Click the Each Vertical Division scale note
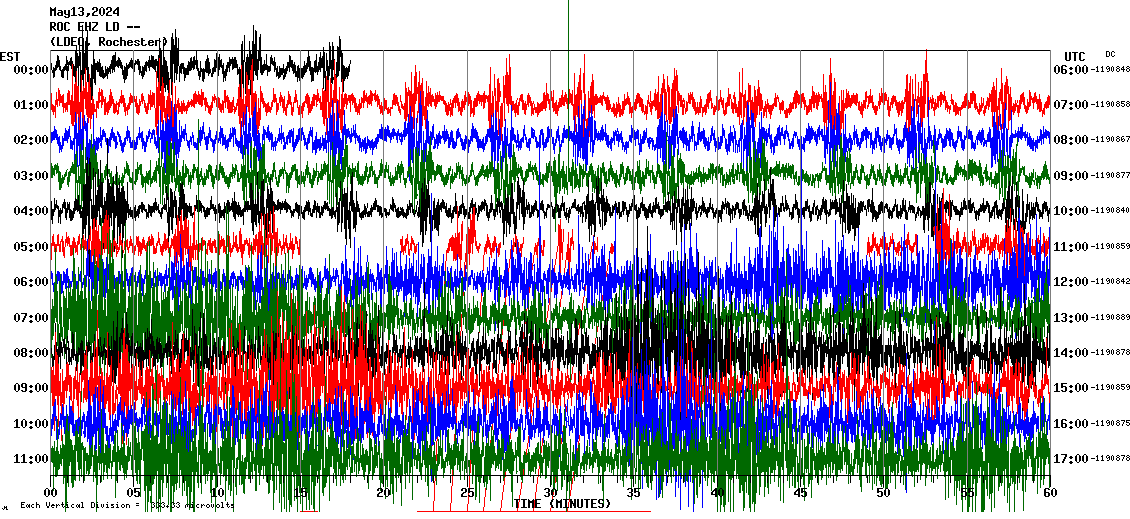1130x519 pixels. (x=127, y=505)
